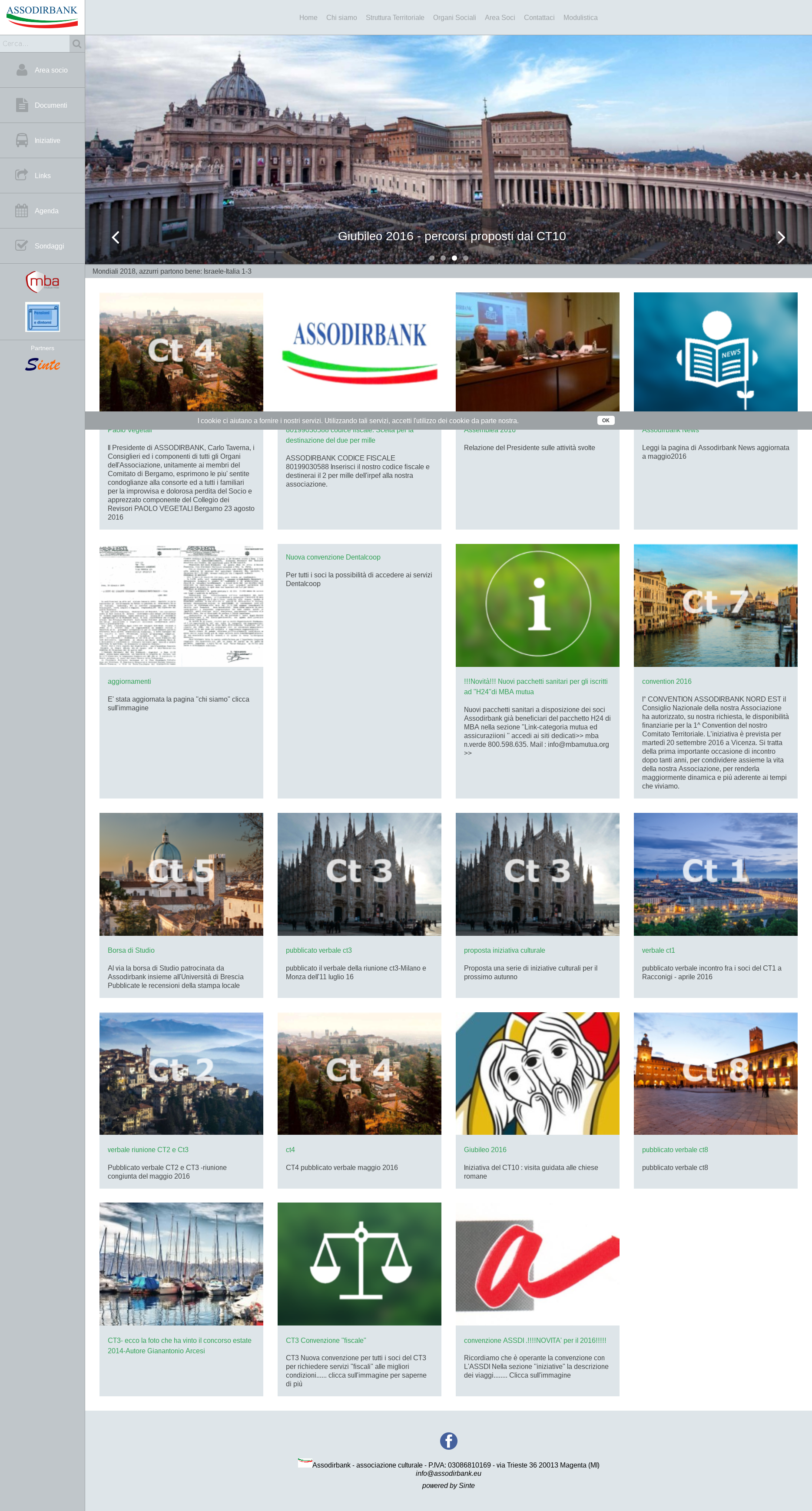The width and height of the screenshot is (812, 1511).
Task: Open the convention 2016 article link
Action: [666, 682]
